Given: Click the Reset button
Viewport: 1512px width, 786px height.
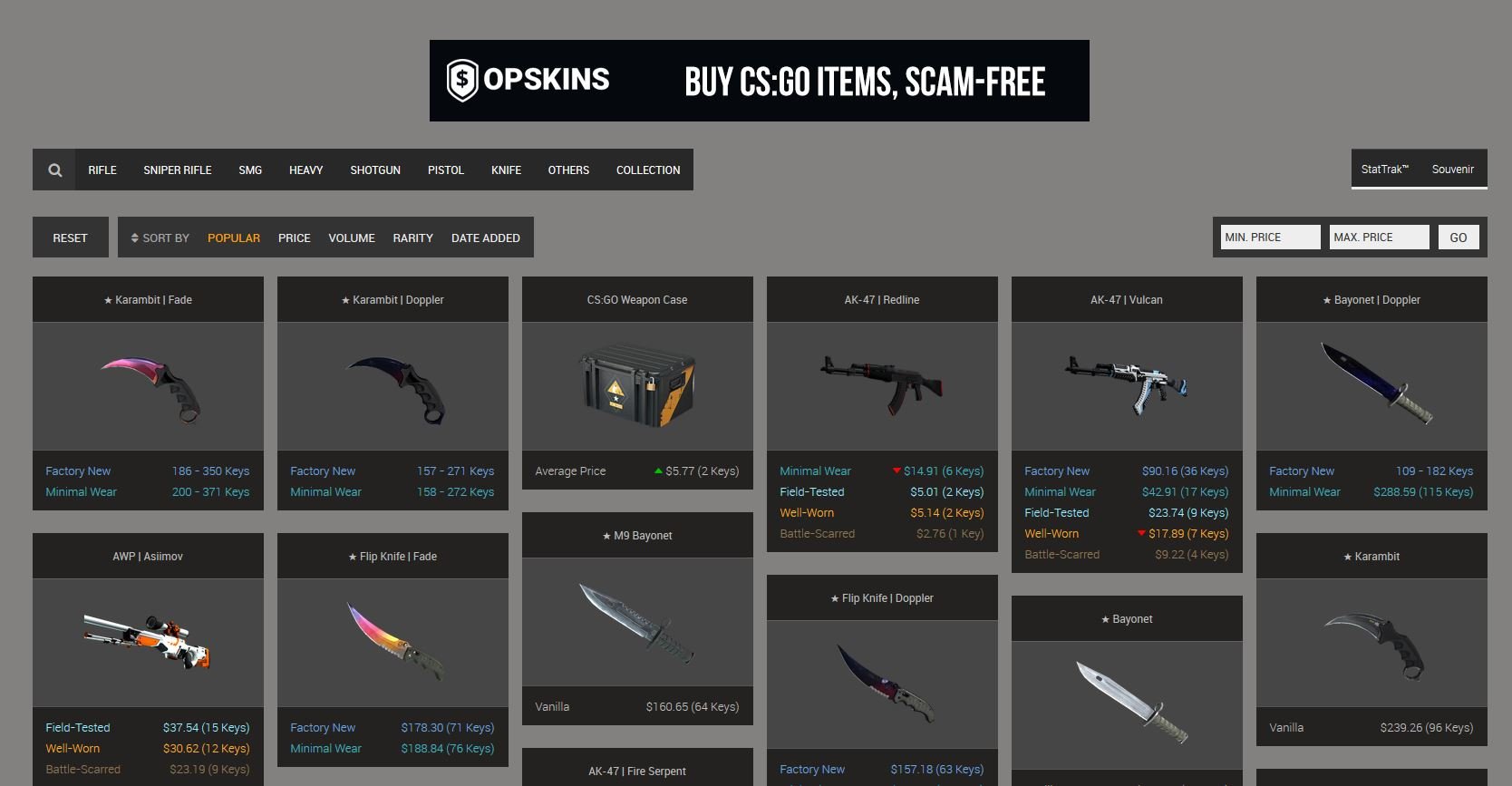Looking at the screenshot, I should coord(71,238).
